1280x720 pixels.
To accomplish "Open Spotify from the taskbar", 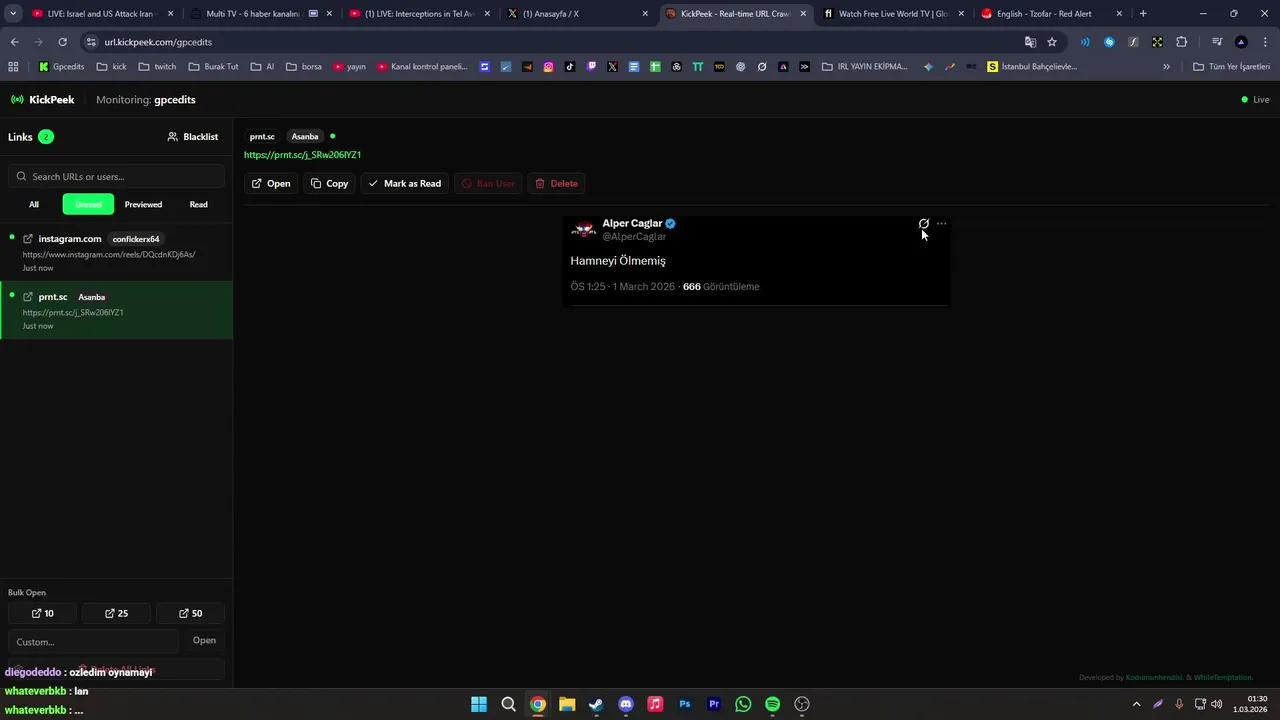I will [772, 704].
